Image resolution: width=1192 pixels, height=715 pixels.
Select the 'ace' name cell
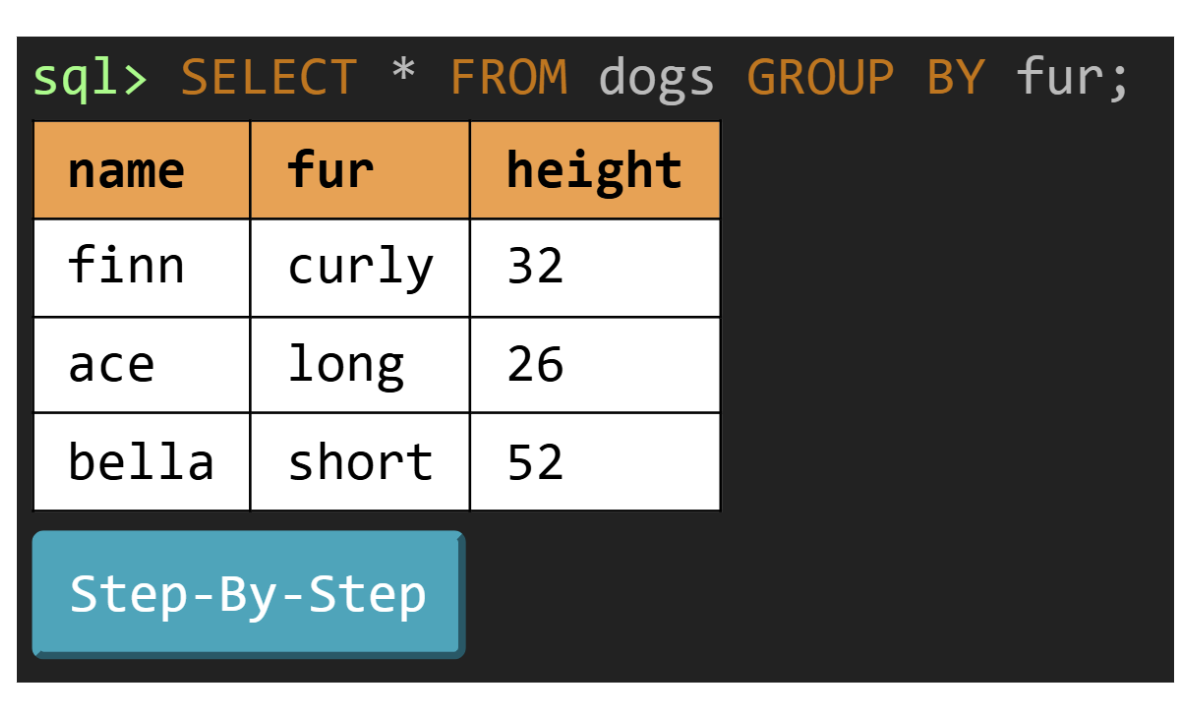[111, 365]
